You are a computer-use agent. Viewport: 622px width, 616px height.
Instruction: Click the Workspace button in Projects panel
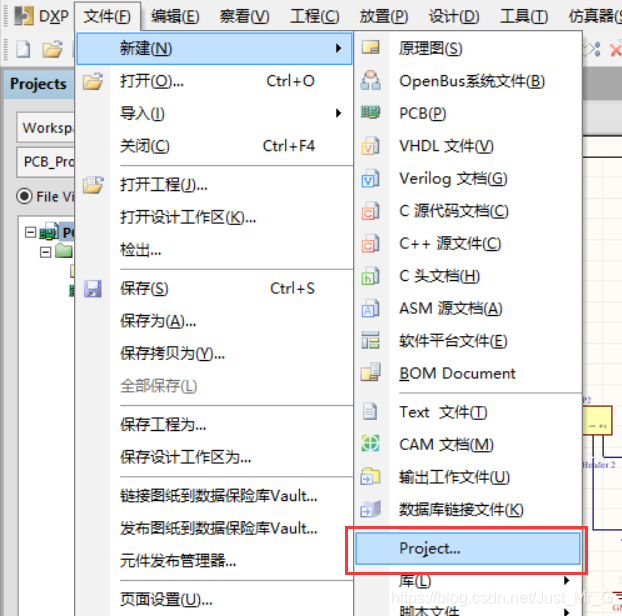coord(45,127)
